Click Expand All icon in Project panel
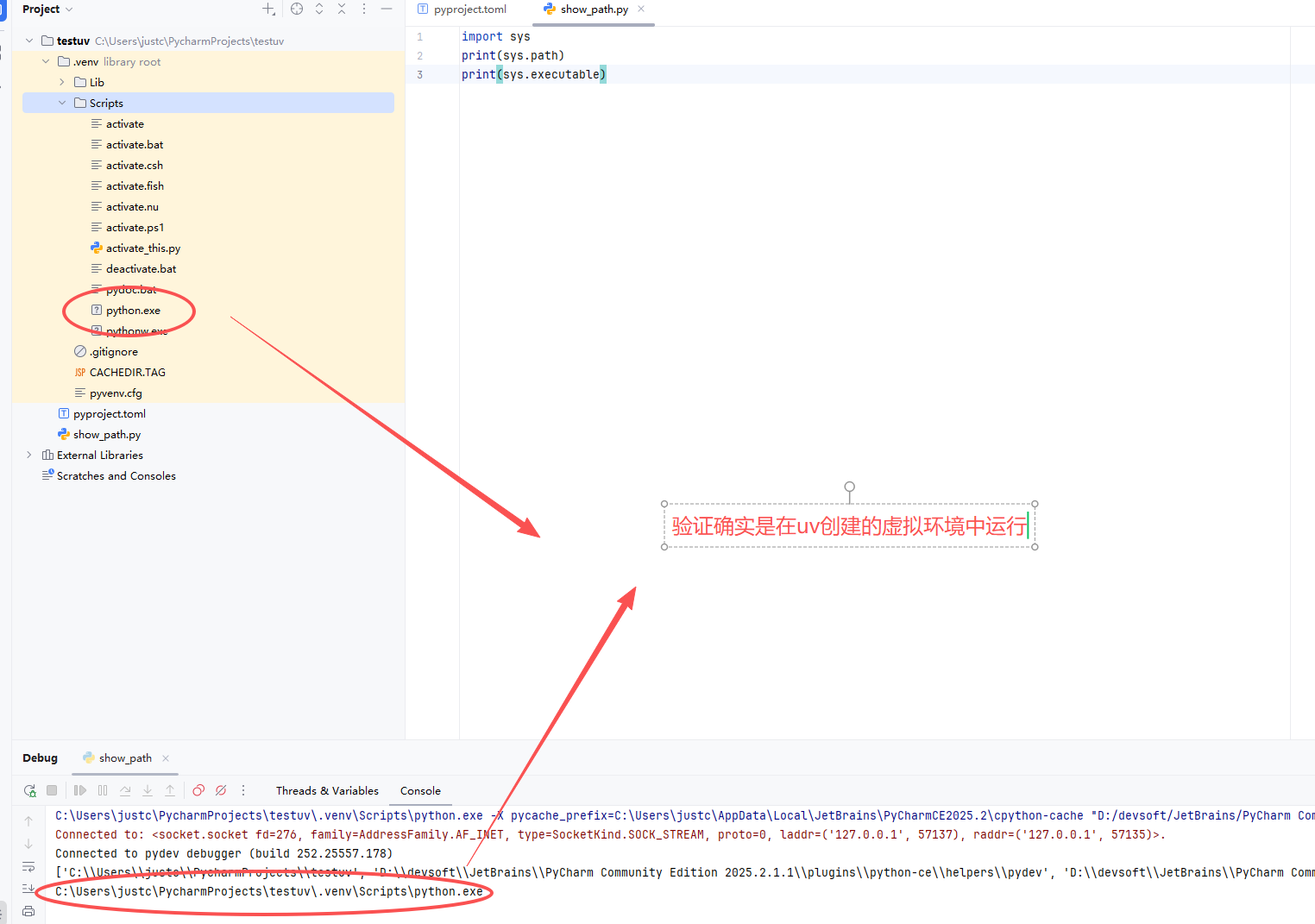 (x=319, y=9)
